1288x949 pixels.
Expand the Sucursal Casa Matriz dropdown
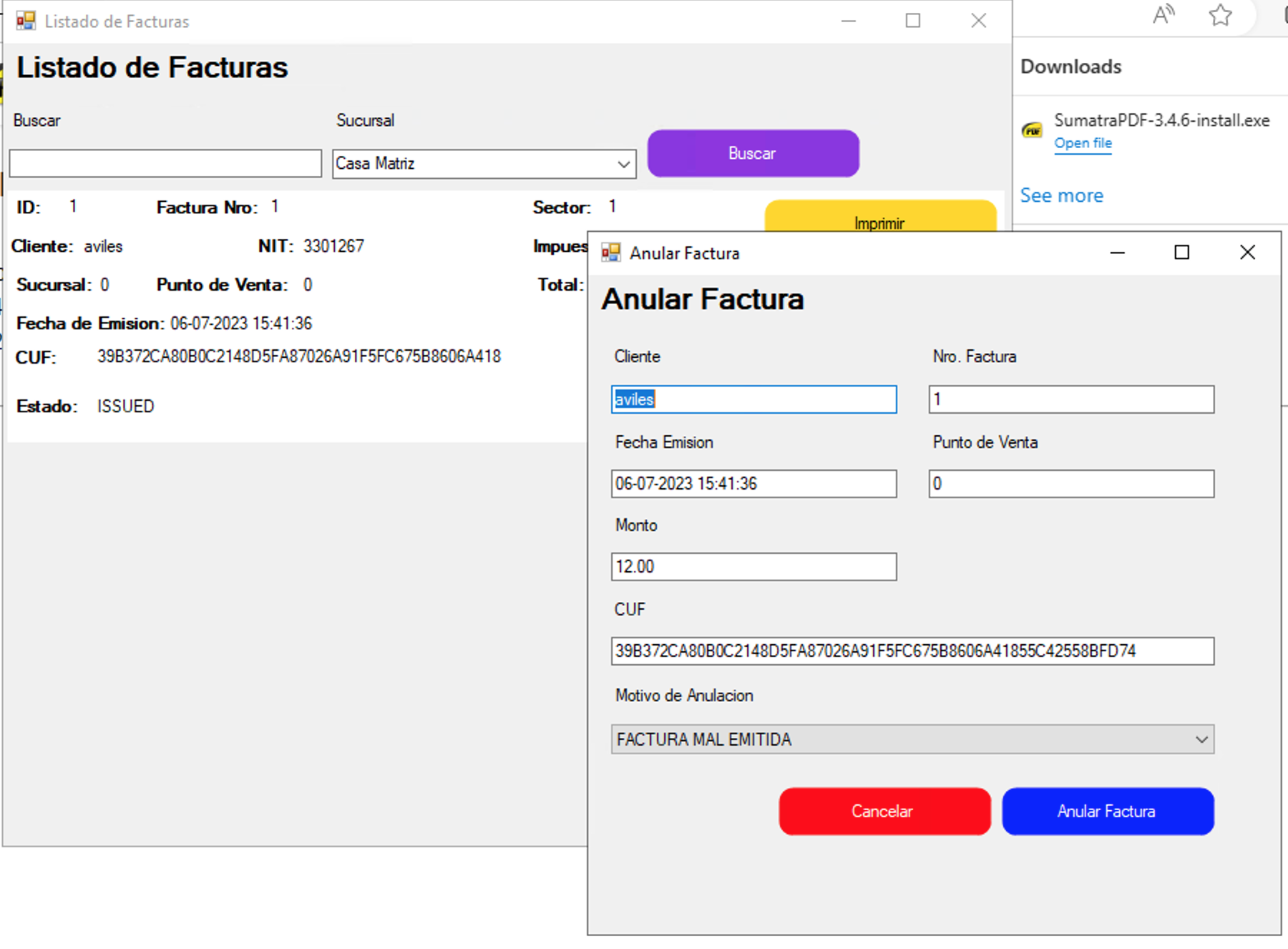click(623, 164)
